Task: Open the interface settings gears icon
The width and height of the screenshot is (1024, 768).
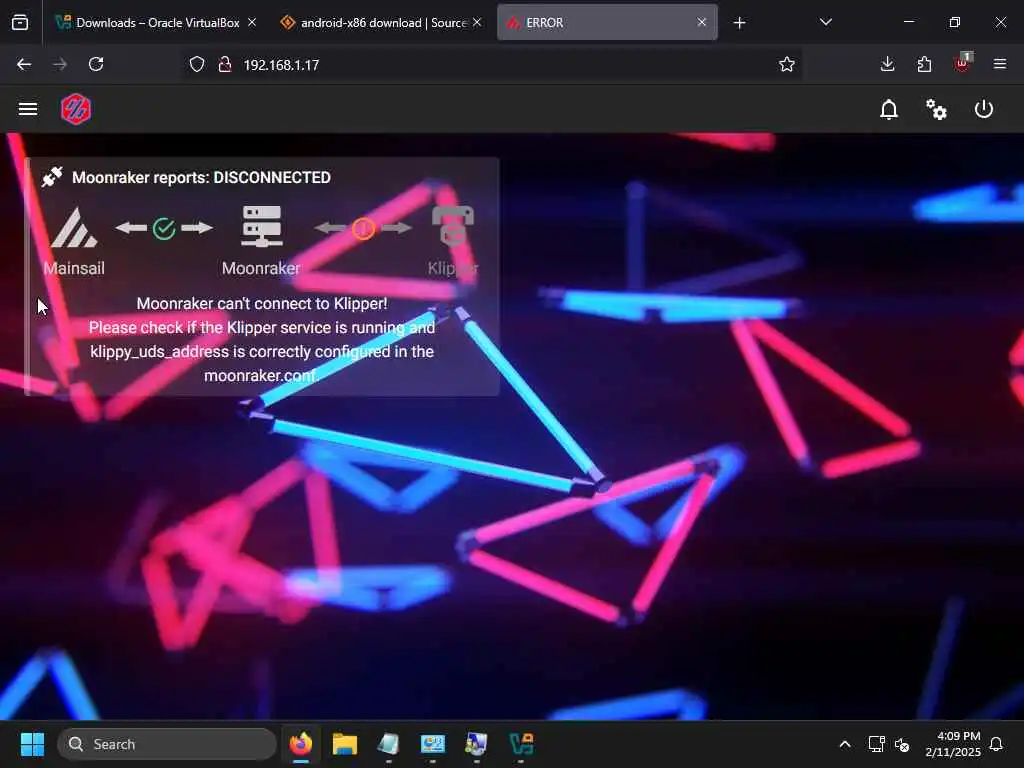Action: 936,109
